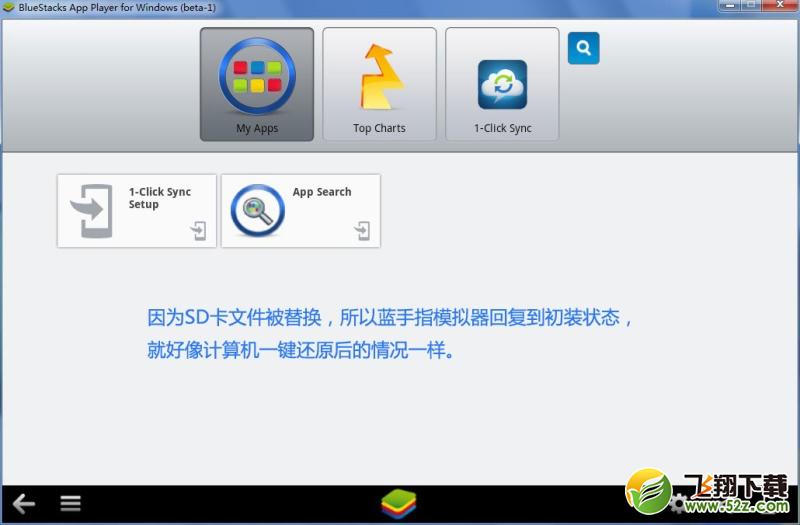Click the "My Apps" caption
Screen dimensions: 800x525
tap(257, 129)
